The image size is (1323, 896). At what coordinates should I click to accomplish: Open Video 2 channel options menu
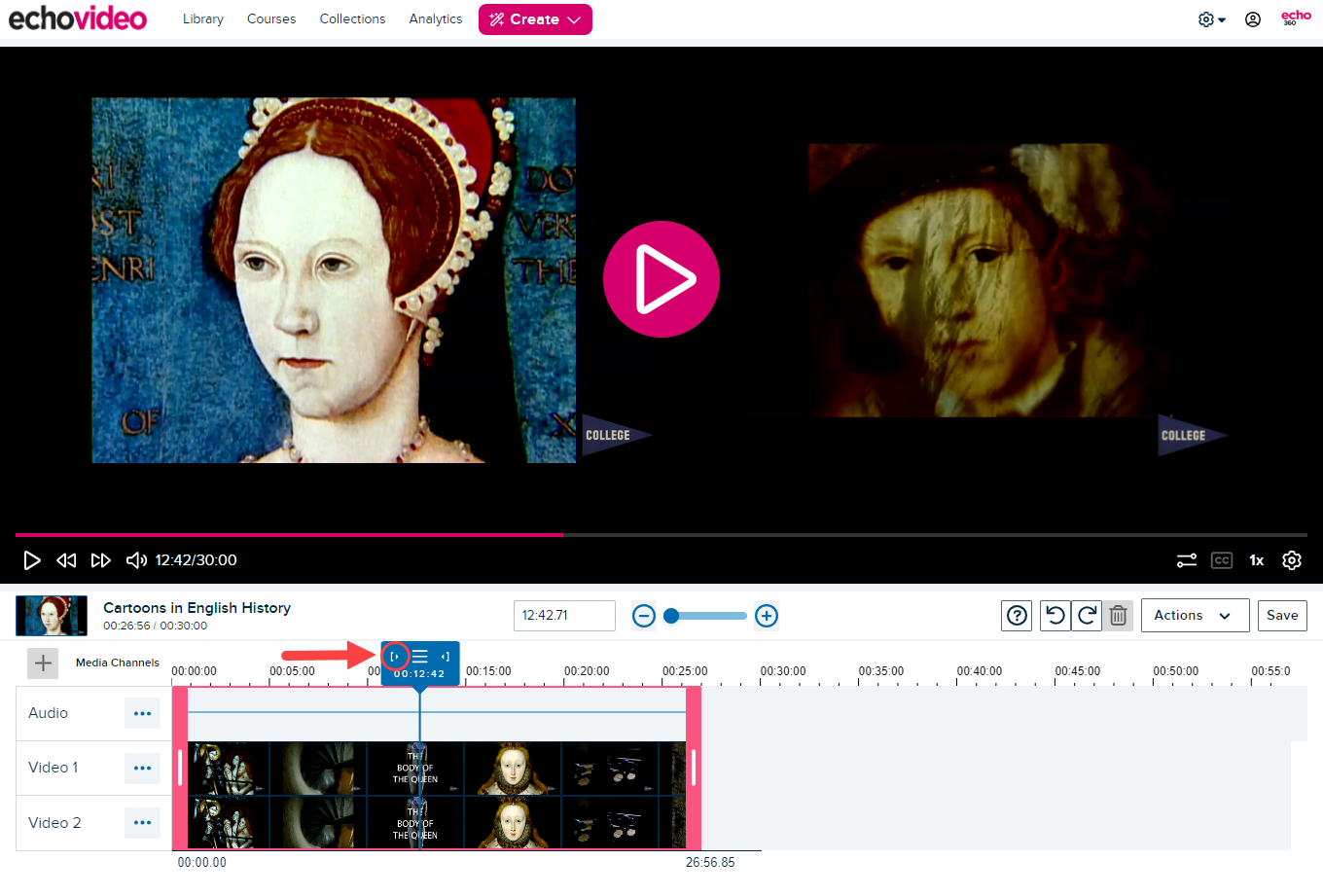pos(142,823)
